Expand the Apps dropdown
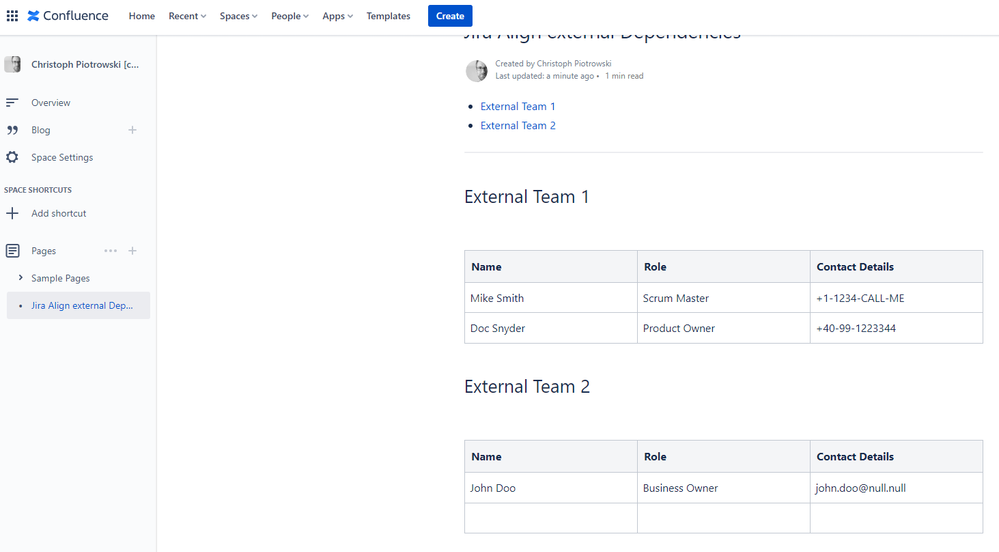This screenshot has height=552, width=999. [337, 16]
